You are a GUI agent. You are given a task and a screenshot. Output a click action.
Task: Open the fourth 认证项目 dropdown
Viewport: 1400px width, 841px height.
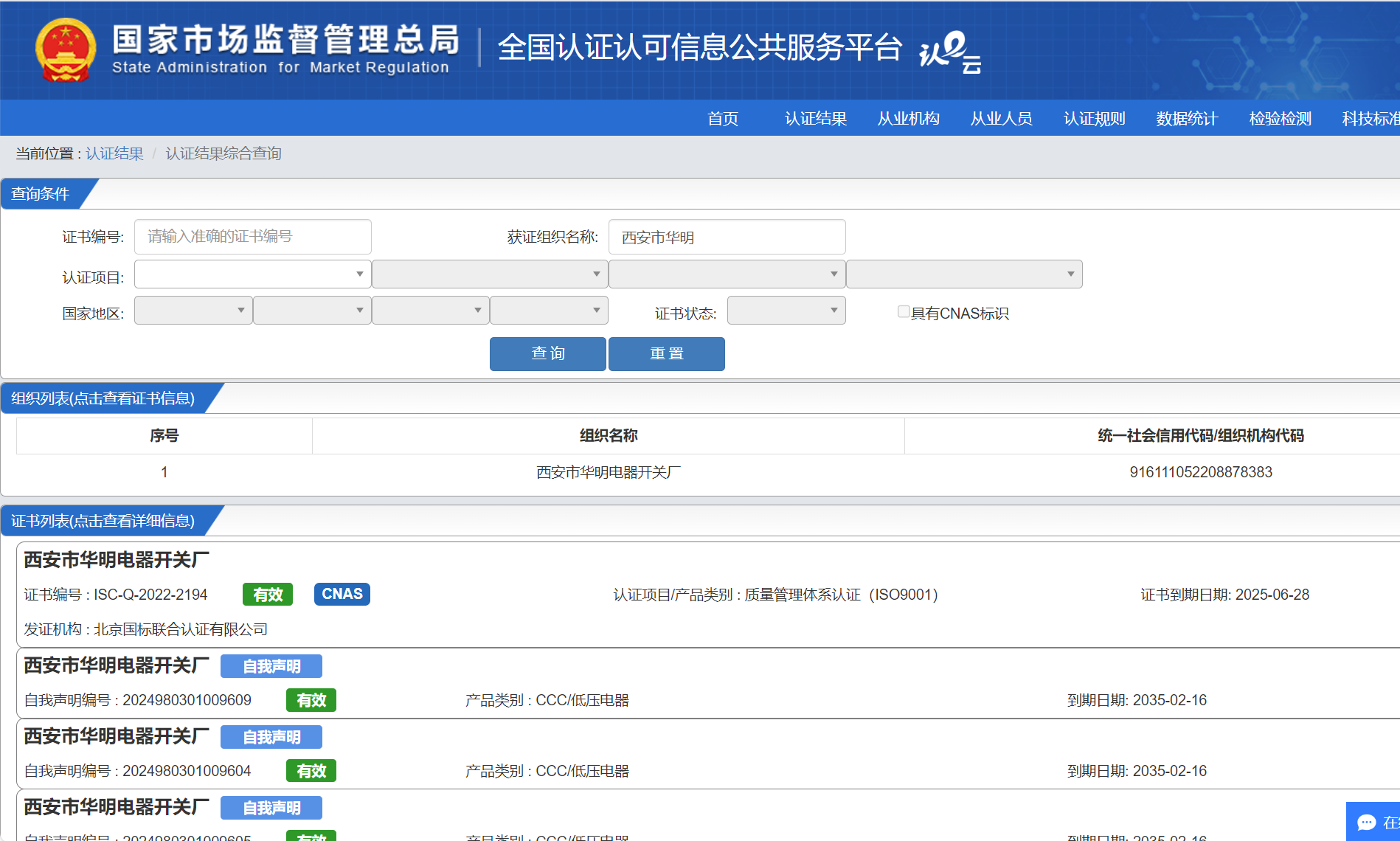pos(964,274)
